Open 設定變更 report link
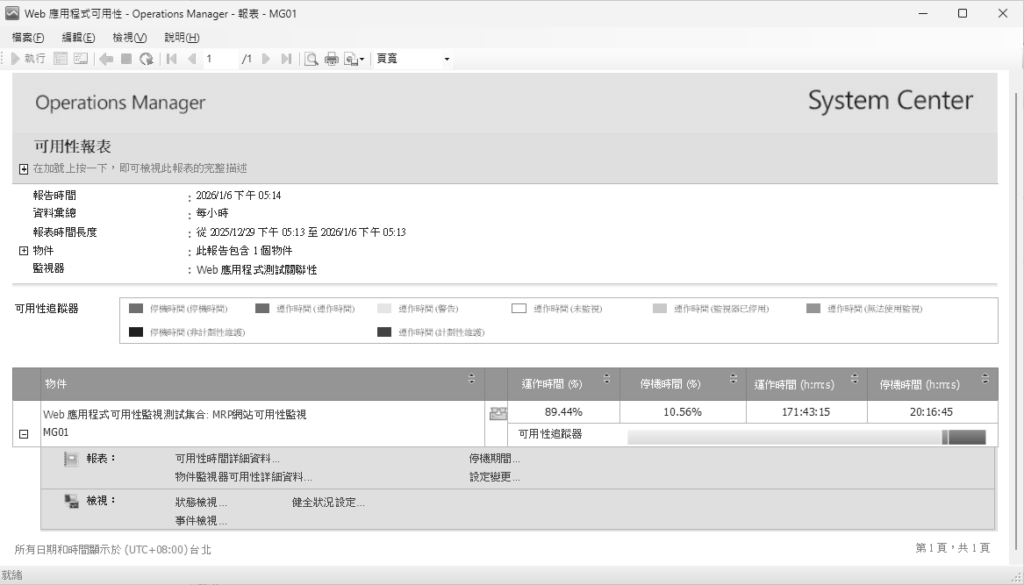 (495, 477)
